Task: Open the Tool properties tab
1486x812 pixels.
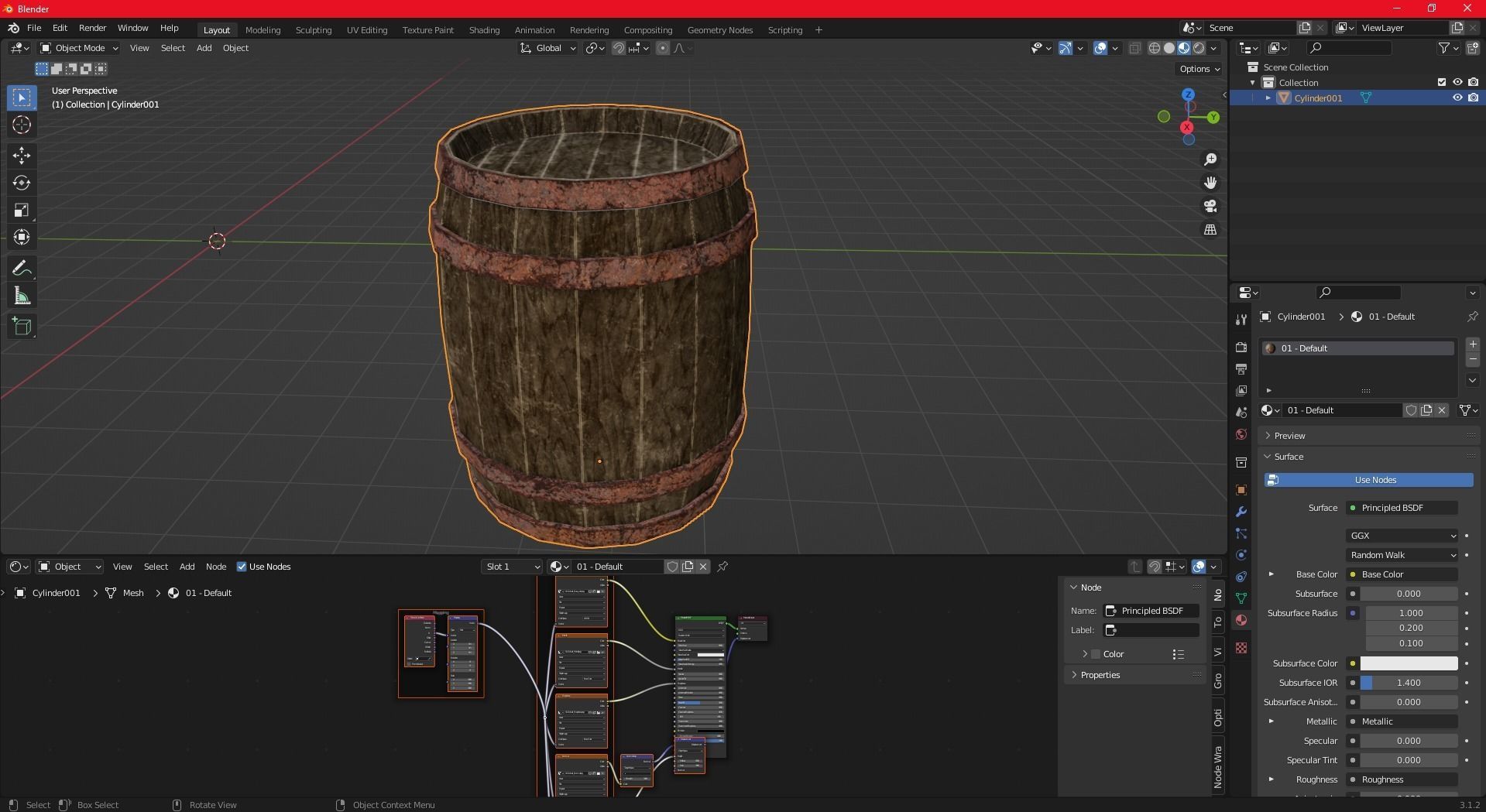Action: pos(1241,319)
